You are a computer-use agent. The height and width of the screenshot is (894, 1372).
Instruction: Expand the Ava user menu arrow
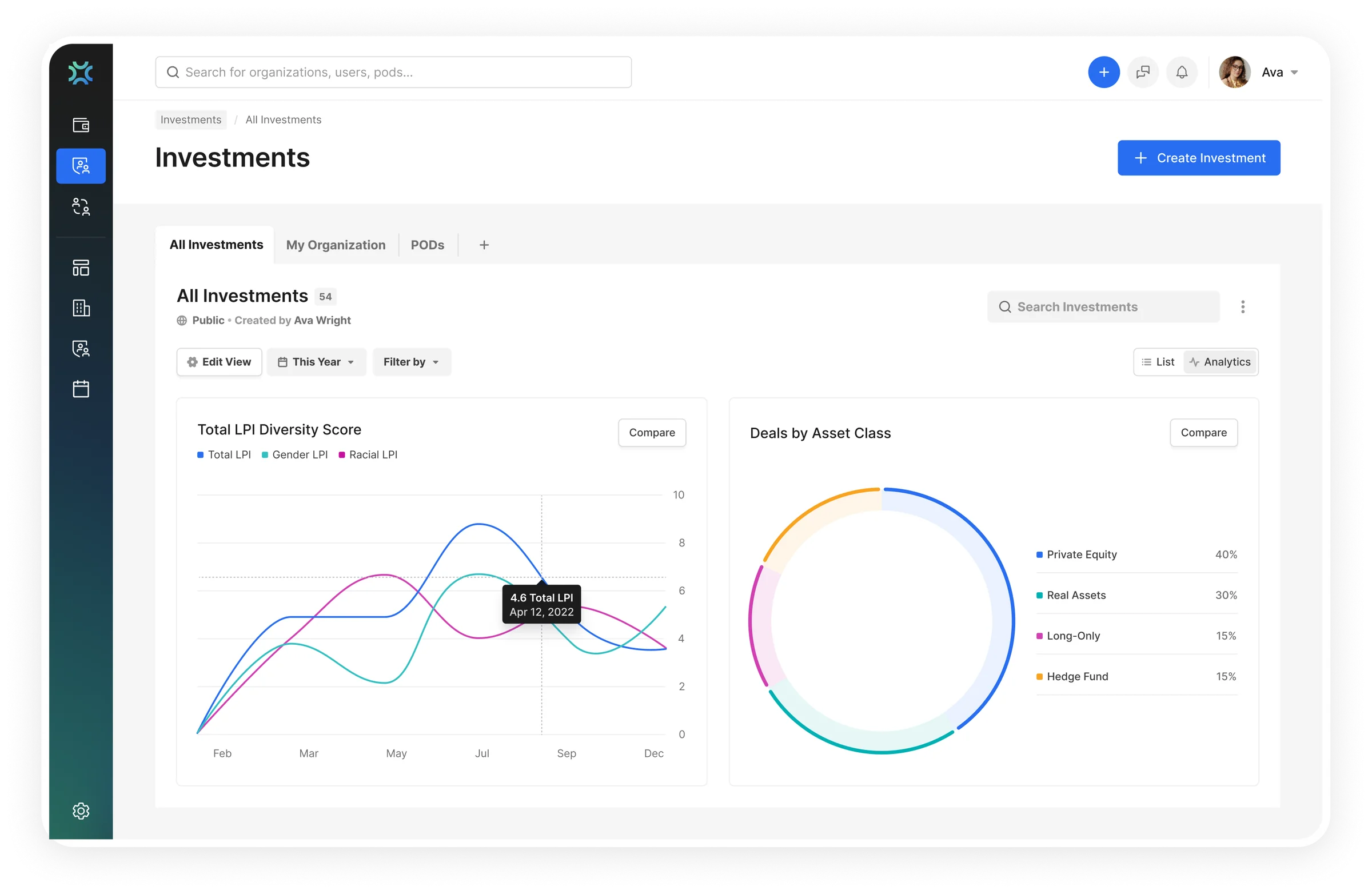[x=1294, y=73]
